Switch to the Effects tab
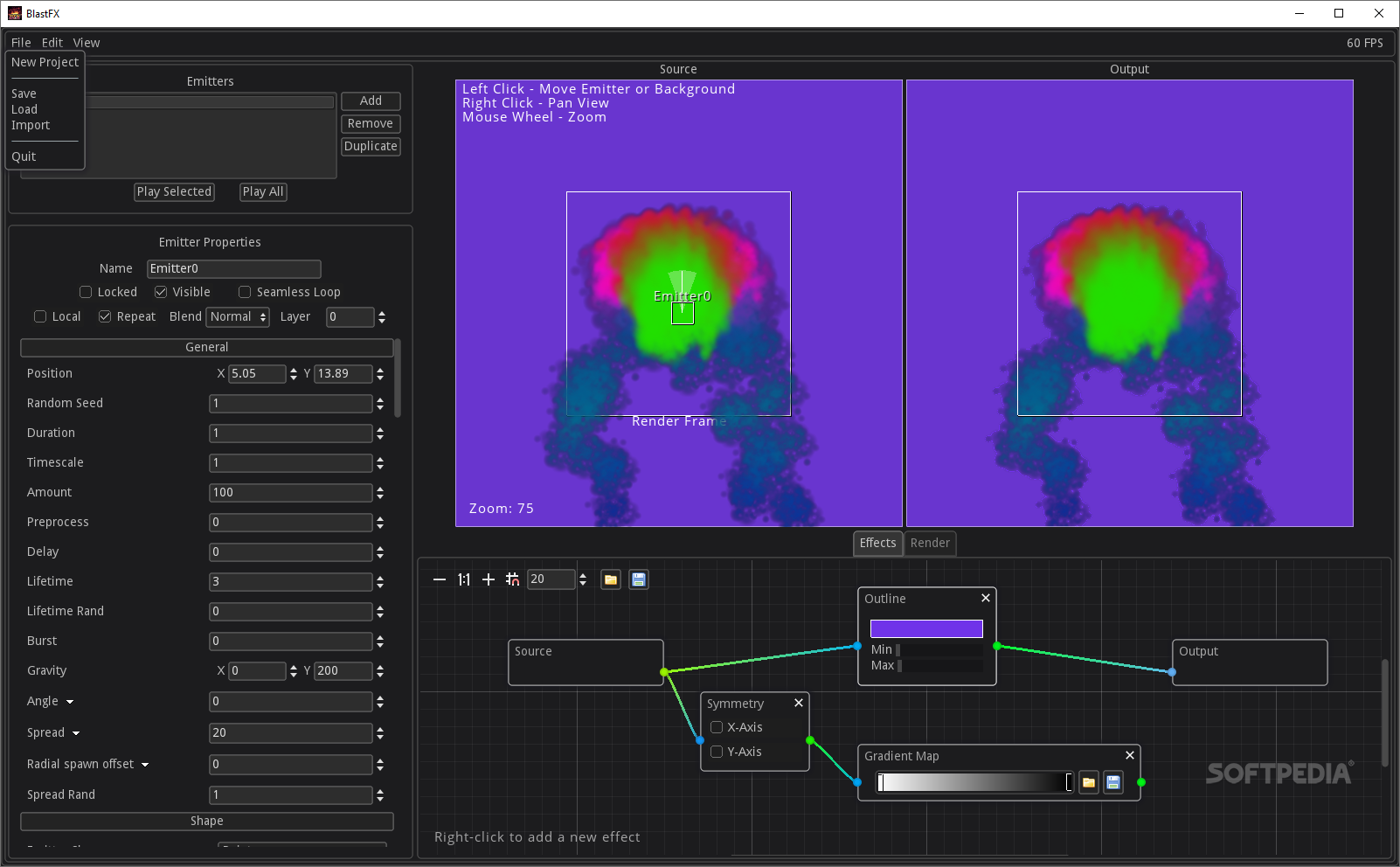The width and height of the screenshot is (1400, 867). pyautogui.click(x=877, y=543)
